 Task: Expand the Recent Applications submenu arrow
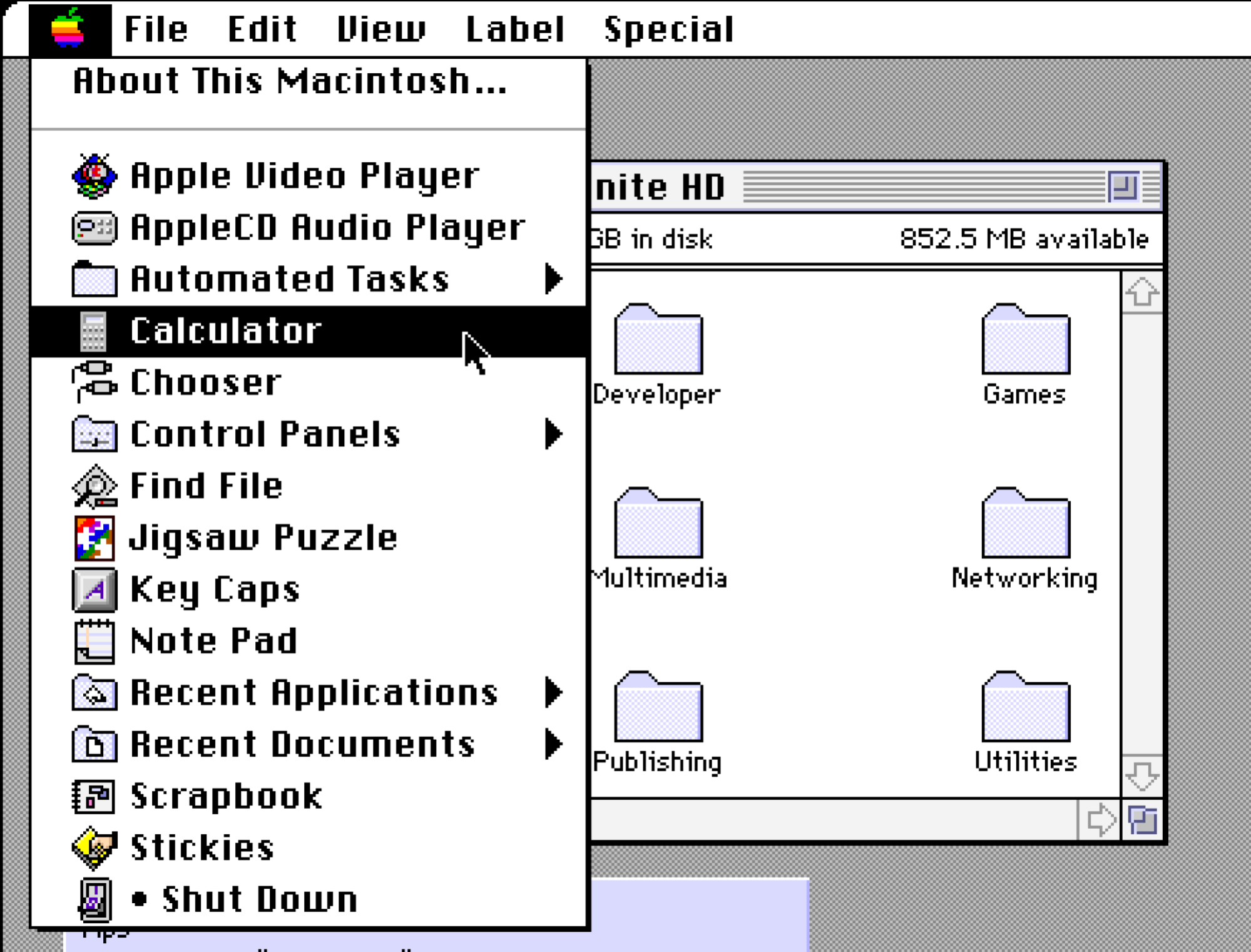point(553,693)
